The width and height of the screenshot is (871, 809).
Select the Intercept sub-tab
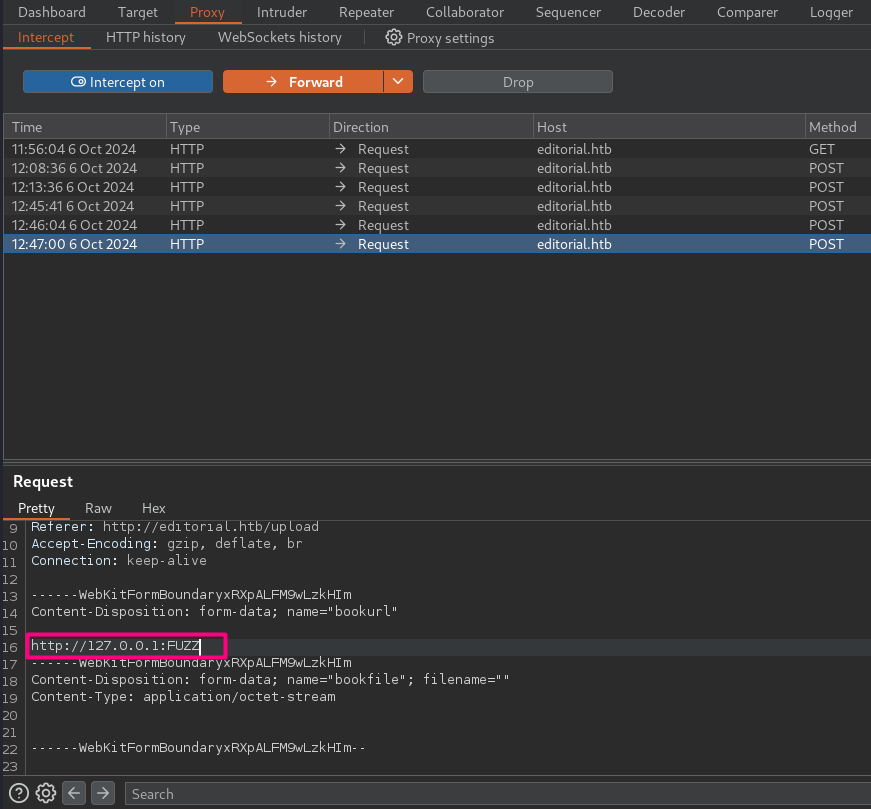point(46,37)
